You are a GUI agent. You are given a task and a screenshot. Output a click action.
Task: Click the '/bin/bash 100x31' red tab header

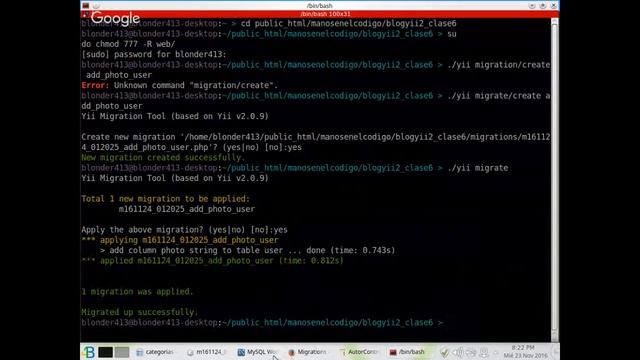tap(325, 14)
